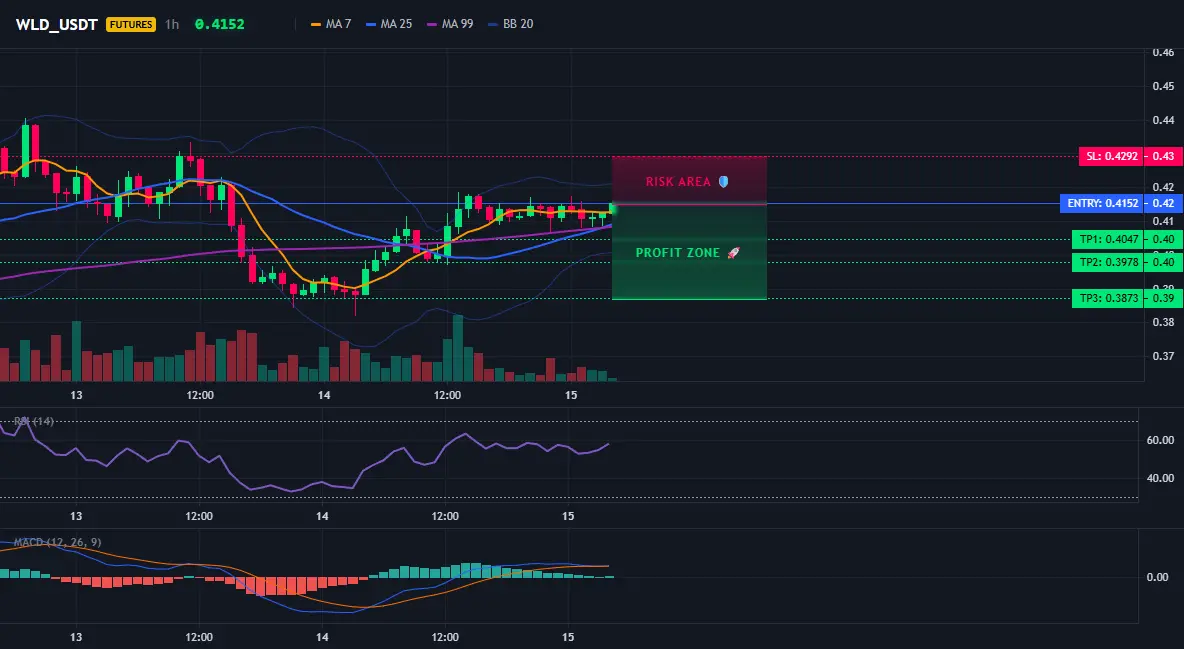Click the 40.00 RSI axis value

click(1161, 477)
